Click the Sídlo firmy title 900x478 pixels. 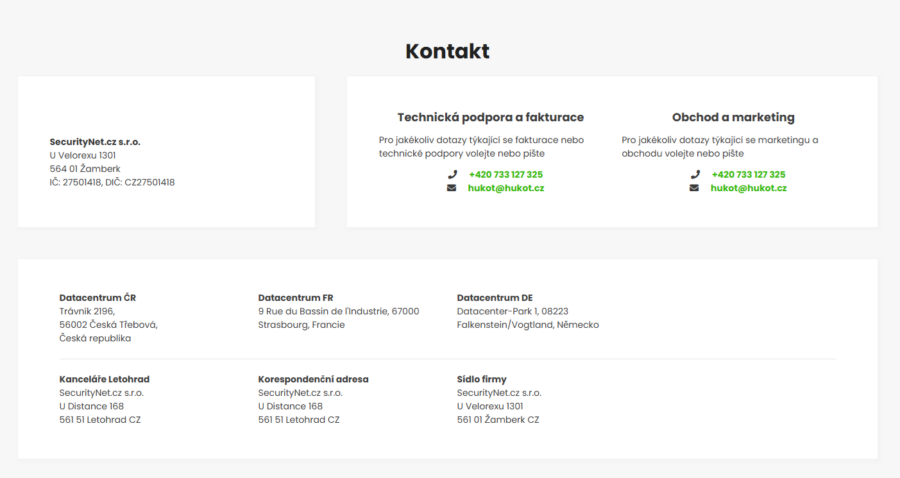click(482, 379)
